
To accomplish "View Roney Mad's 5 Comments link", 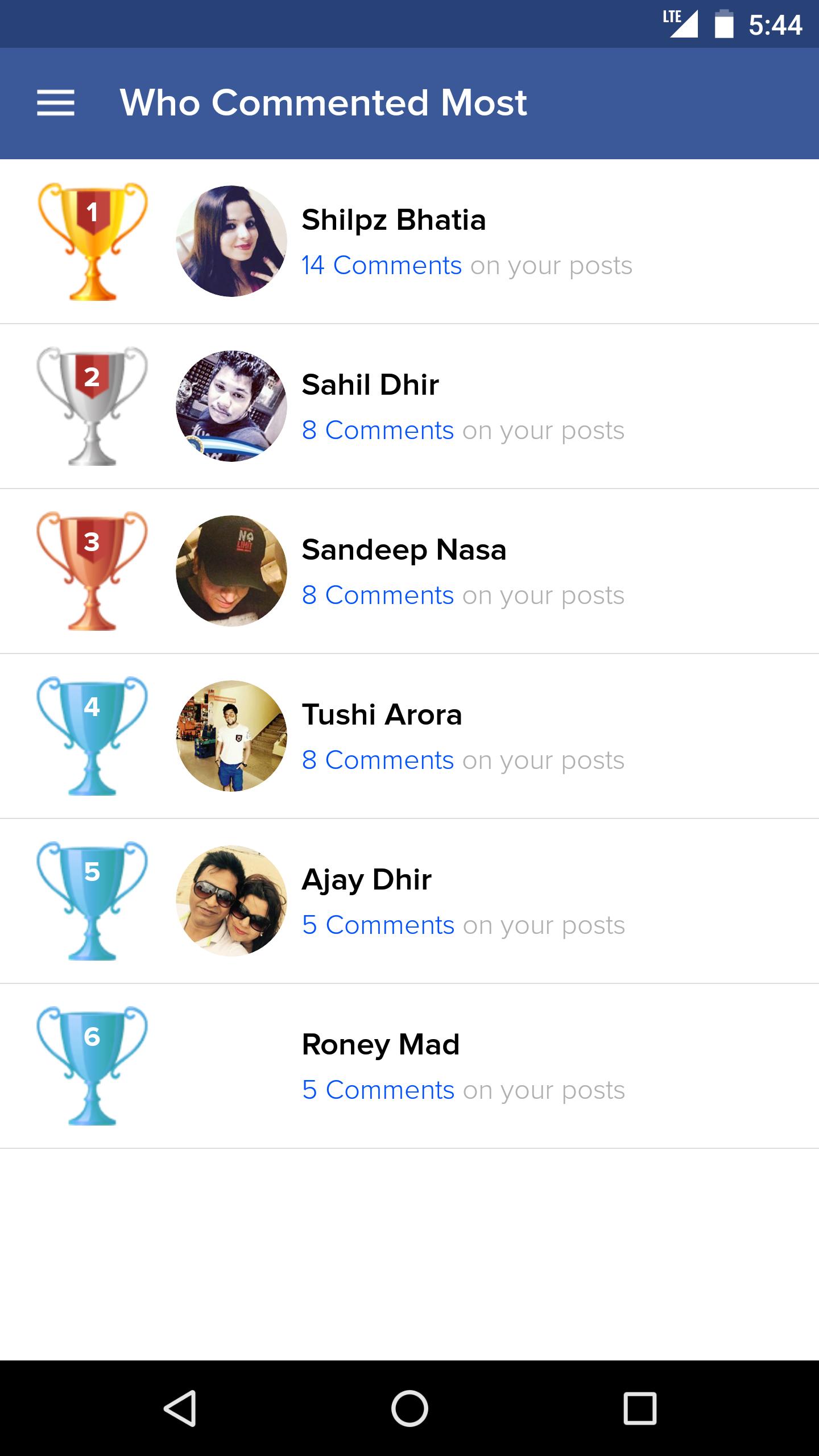I will 378,1090.
